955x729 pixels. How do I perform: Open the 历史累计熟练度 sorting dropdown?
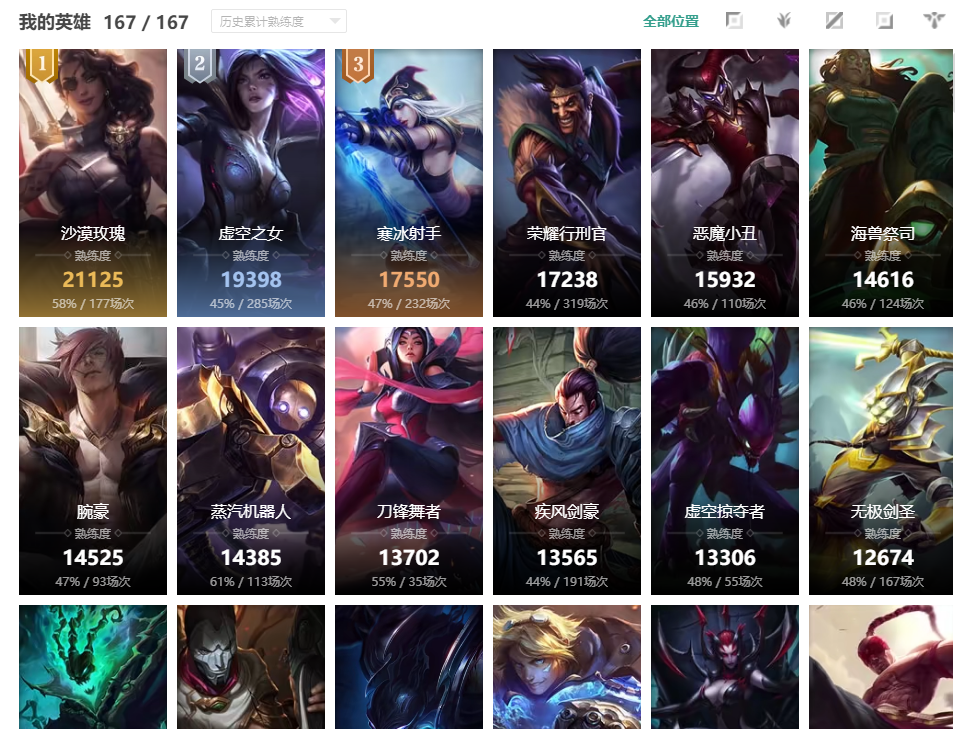pos(279,21)
